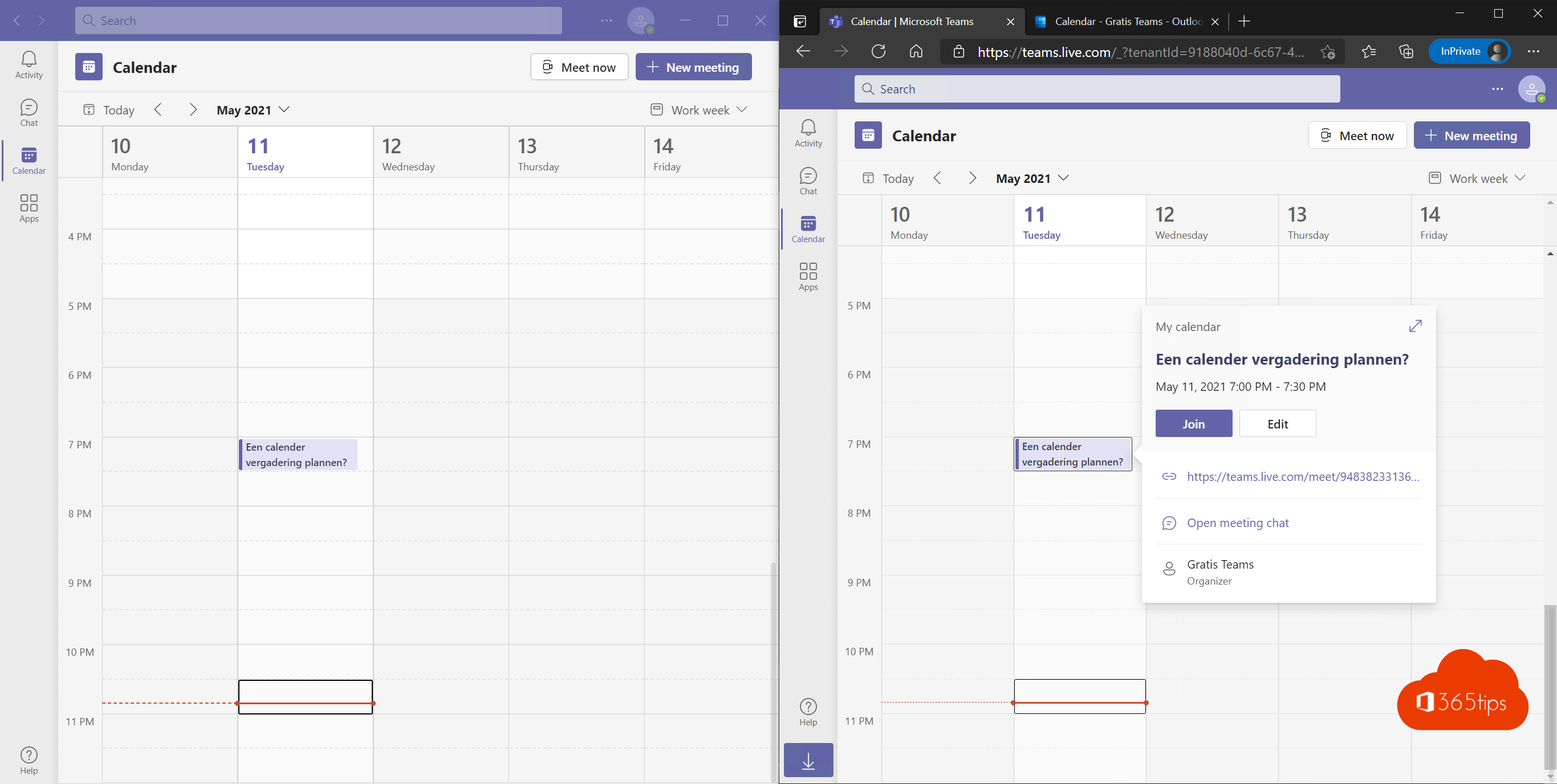Click Join button for calendar meeting
The image size is (1557, 784).
1194,423
